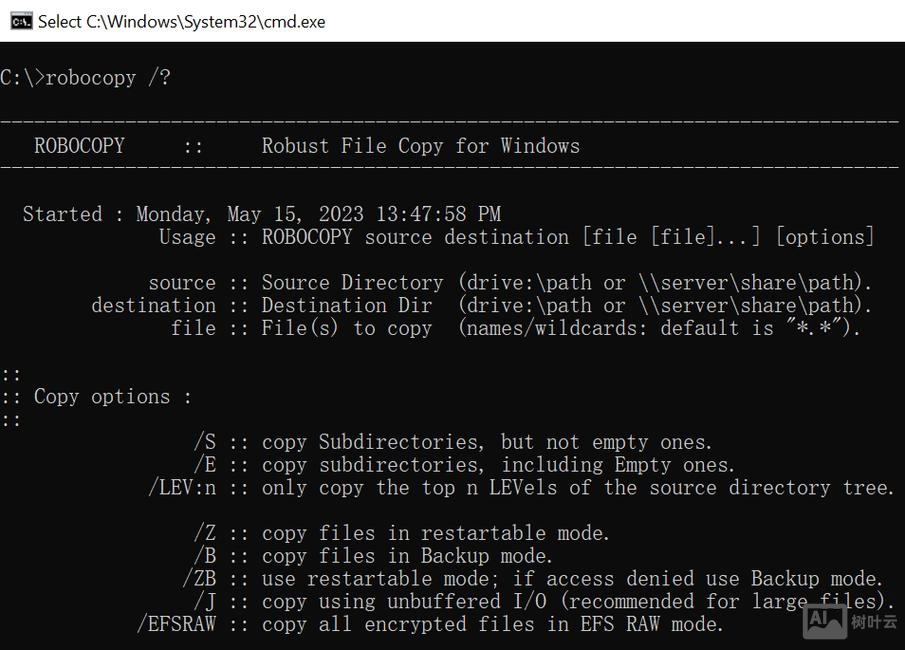The width and height of the screenshot is (905, 650).
Task: Click the /Z restartable mode switch
Action: [x=205, y=533]
